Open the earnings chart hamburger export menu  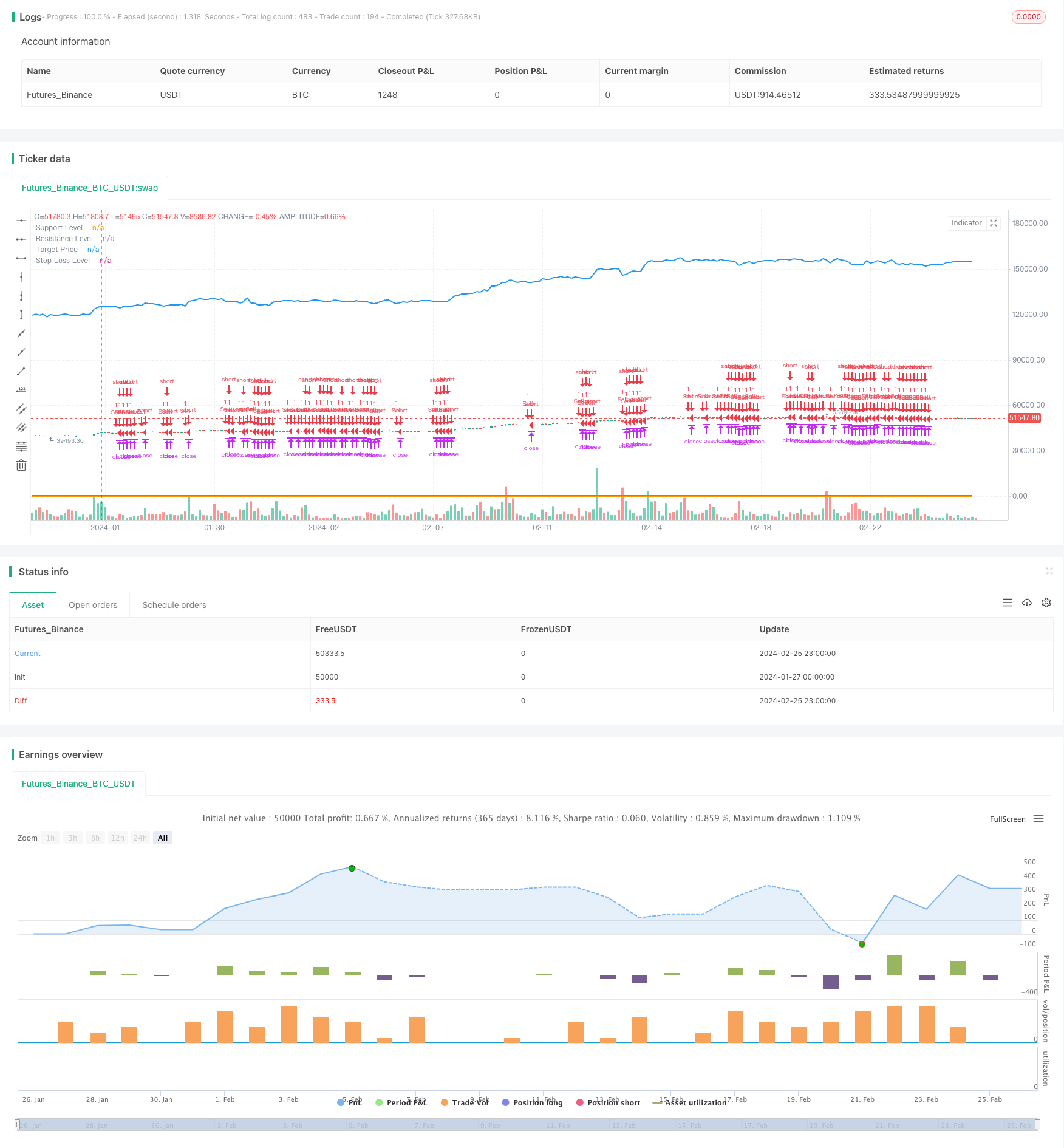point(1038,819)
